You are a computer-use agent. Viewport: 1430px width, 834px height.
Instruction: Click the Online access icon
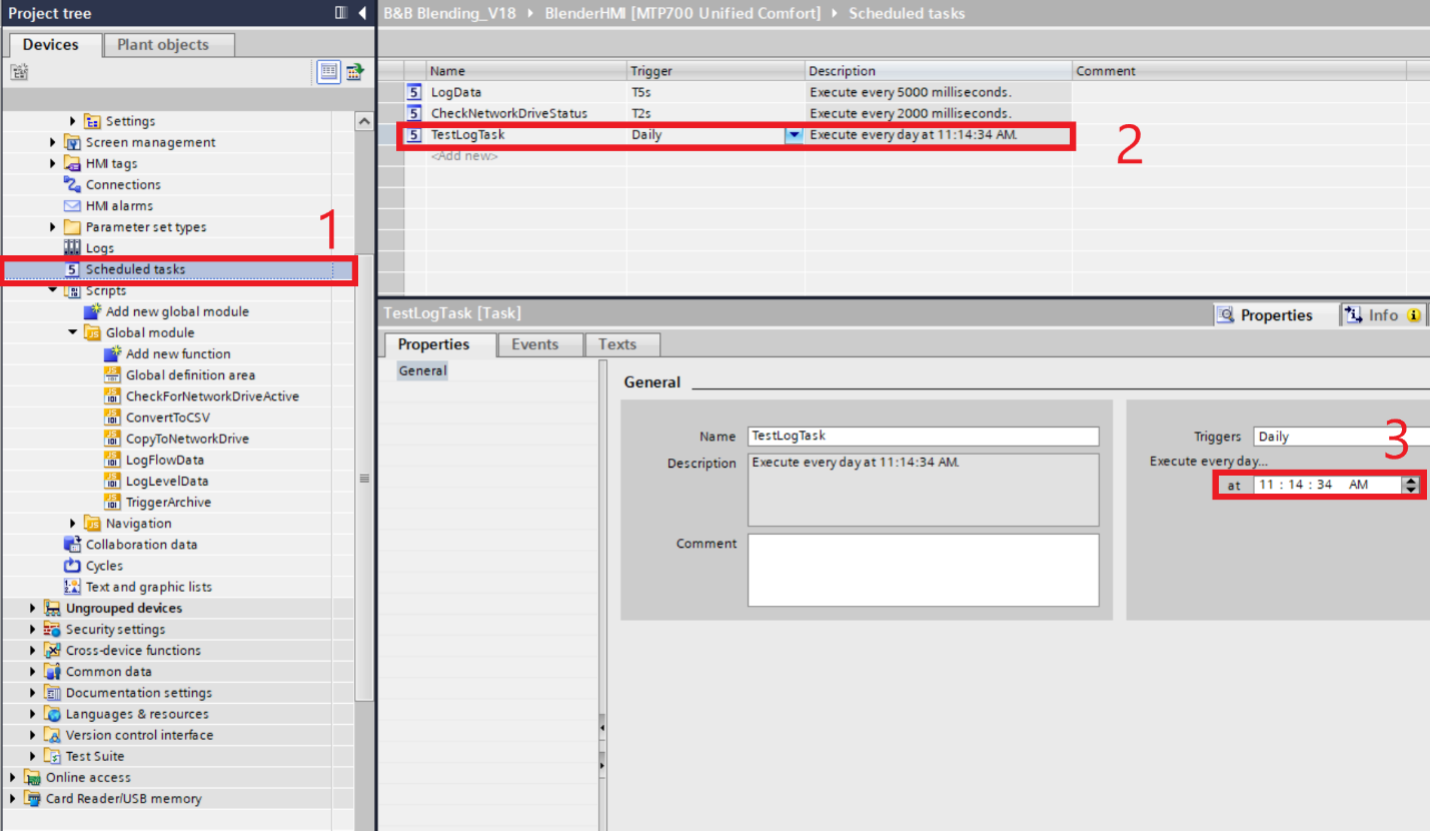tap(32, 777)
